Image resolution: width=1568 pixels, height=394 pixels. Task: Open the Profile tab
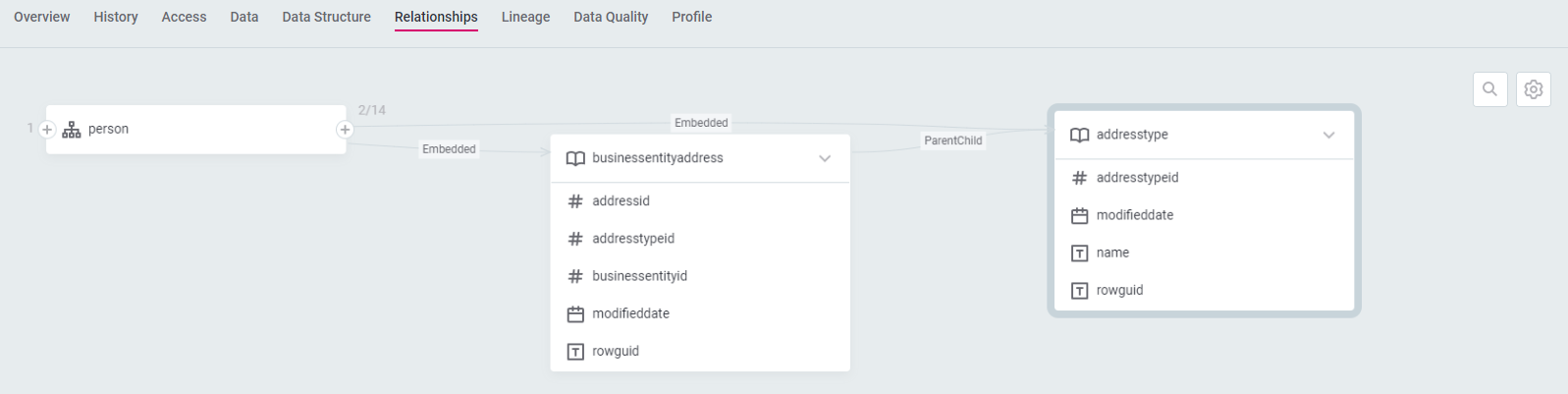[691, 17]
